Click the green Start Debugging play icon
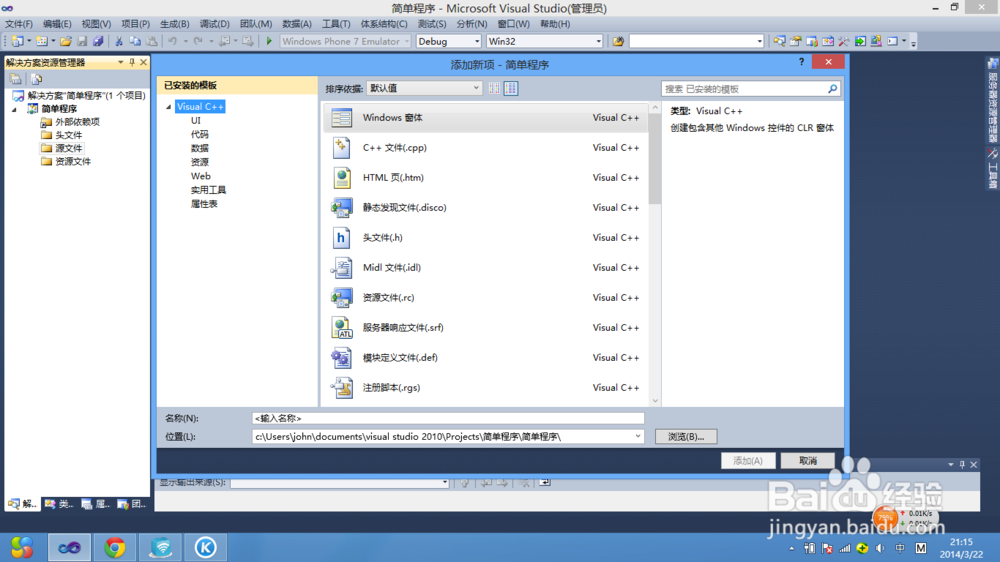The height and width of the screenshot is (562, 1000). (269, 41)
